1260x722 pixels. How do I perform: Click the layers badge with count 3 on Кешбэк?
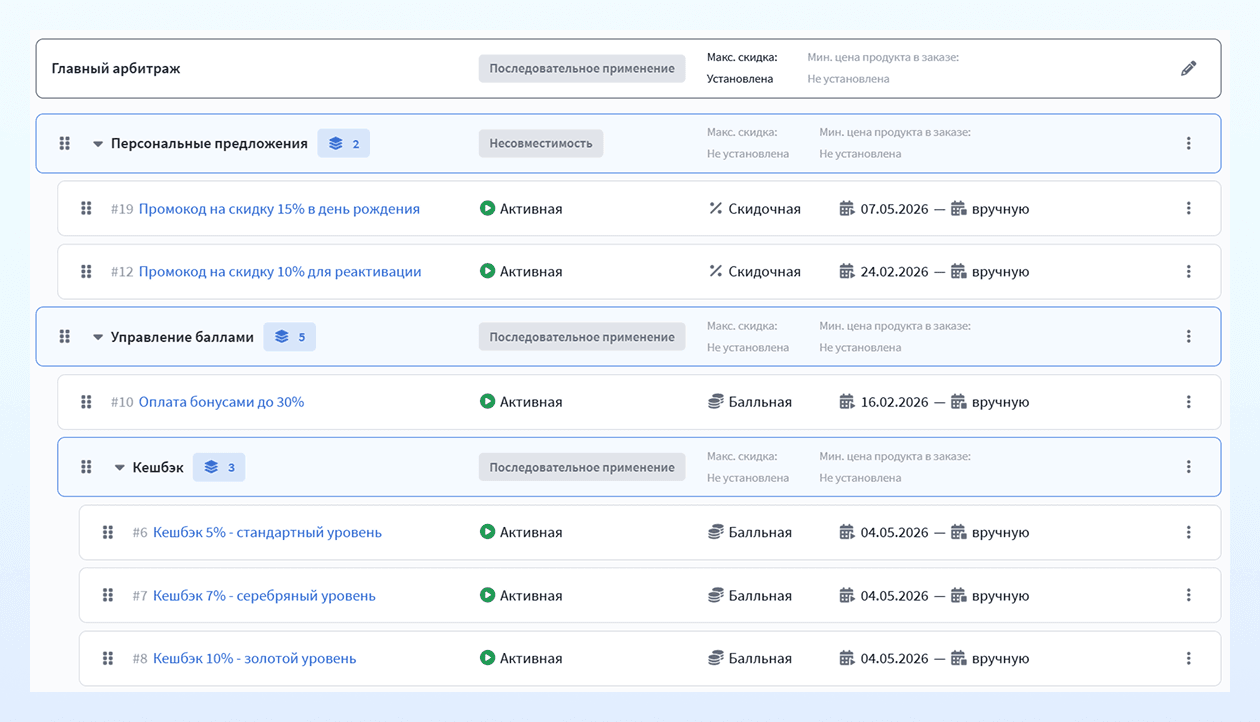(x=219, y=467)
